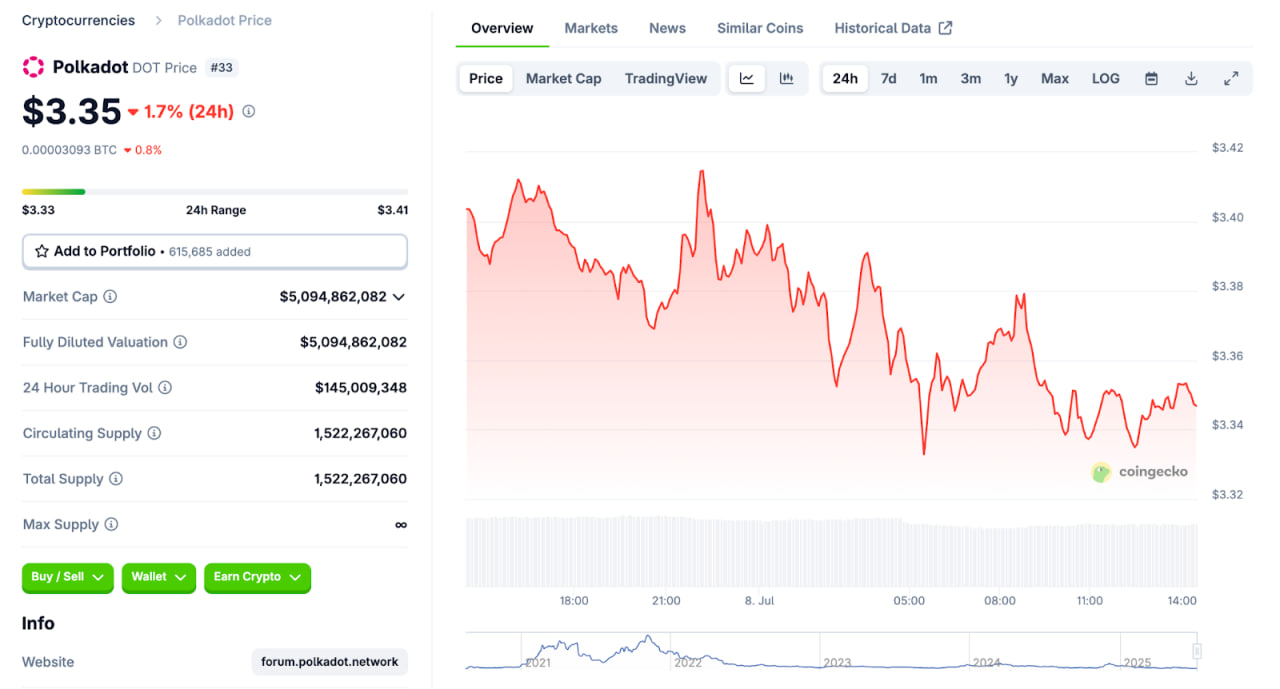Open the News tab
This screenshot has height=689, width=1280.
667,28
